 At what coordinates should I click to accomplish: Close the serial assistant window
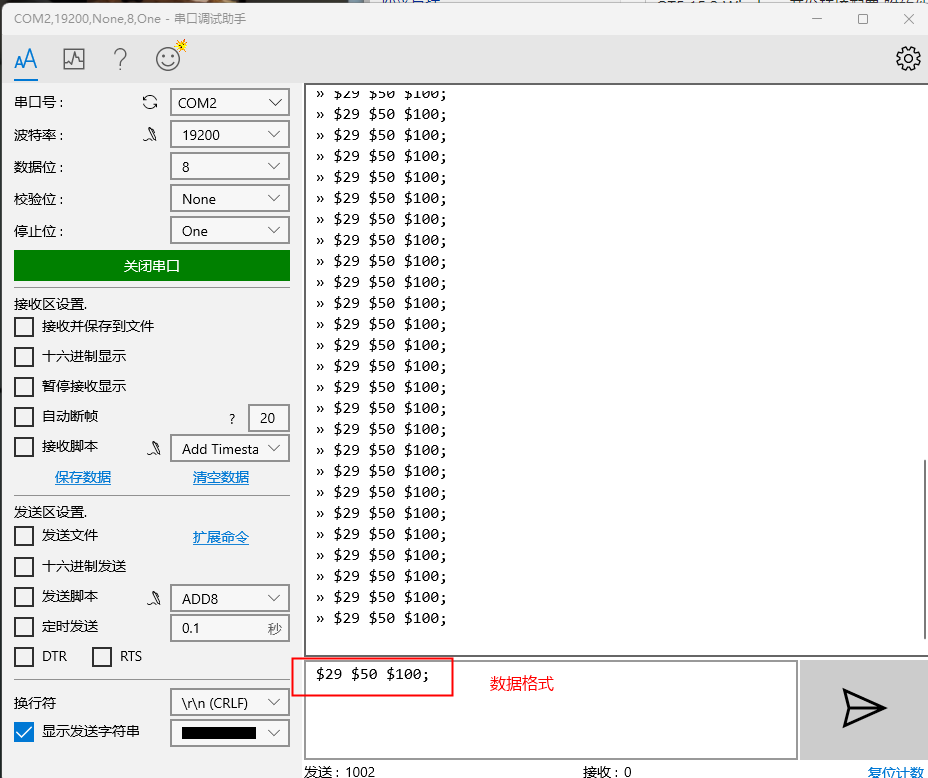tap(909, 19)
